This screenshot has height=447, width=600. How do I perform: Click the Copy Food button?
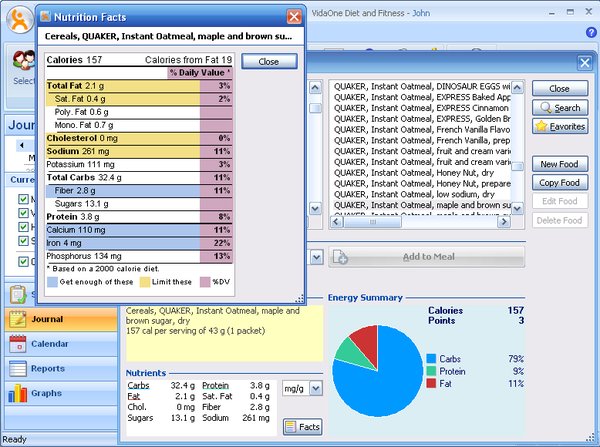pos(560,183)
